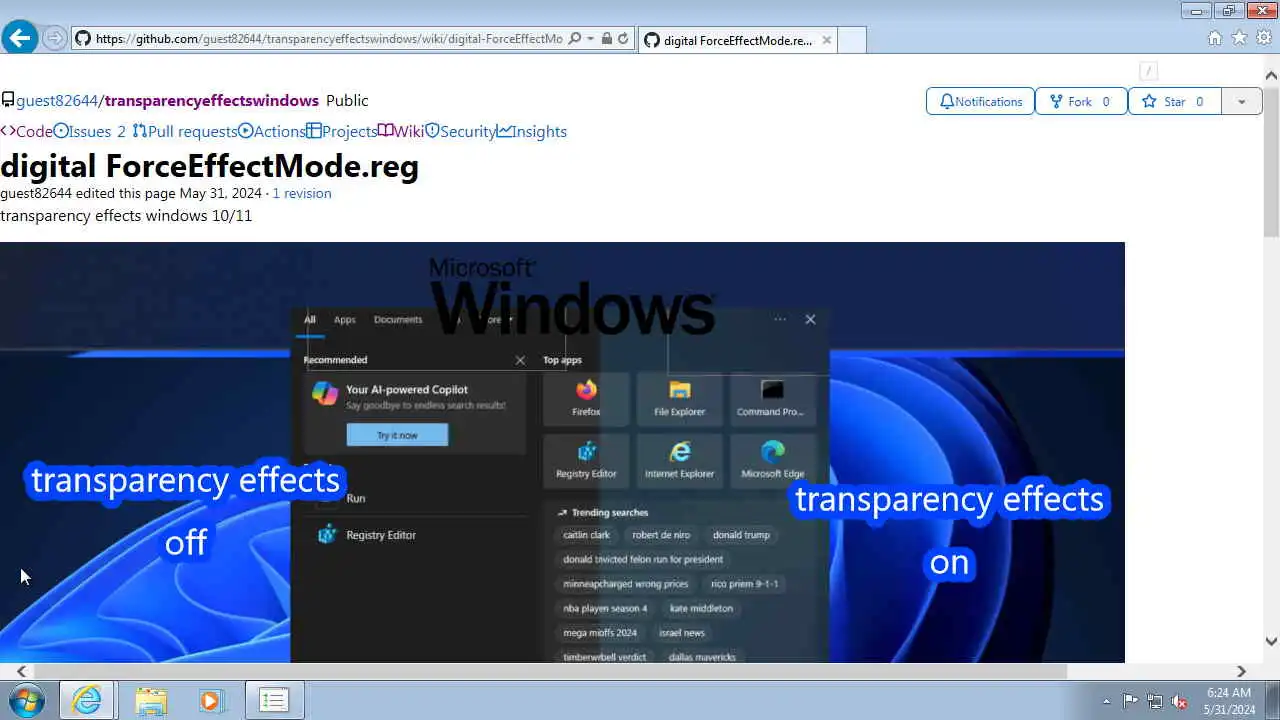Screen dimensions: 1280x720
Task: Click the repository book icon
Action: pyautogui.click(x=8, y=100)
